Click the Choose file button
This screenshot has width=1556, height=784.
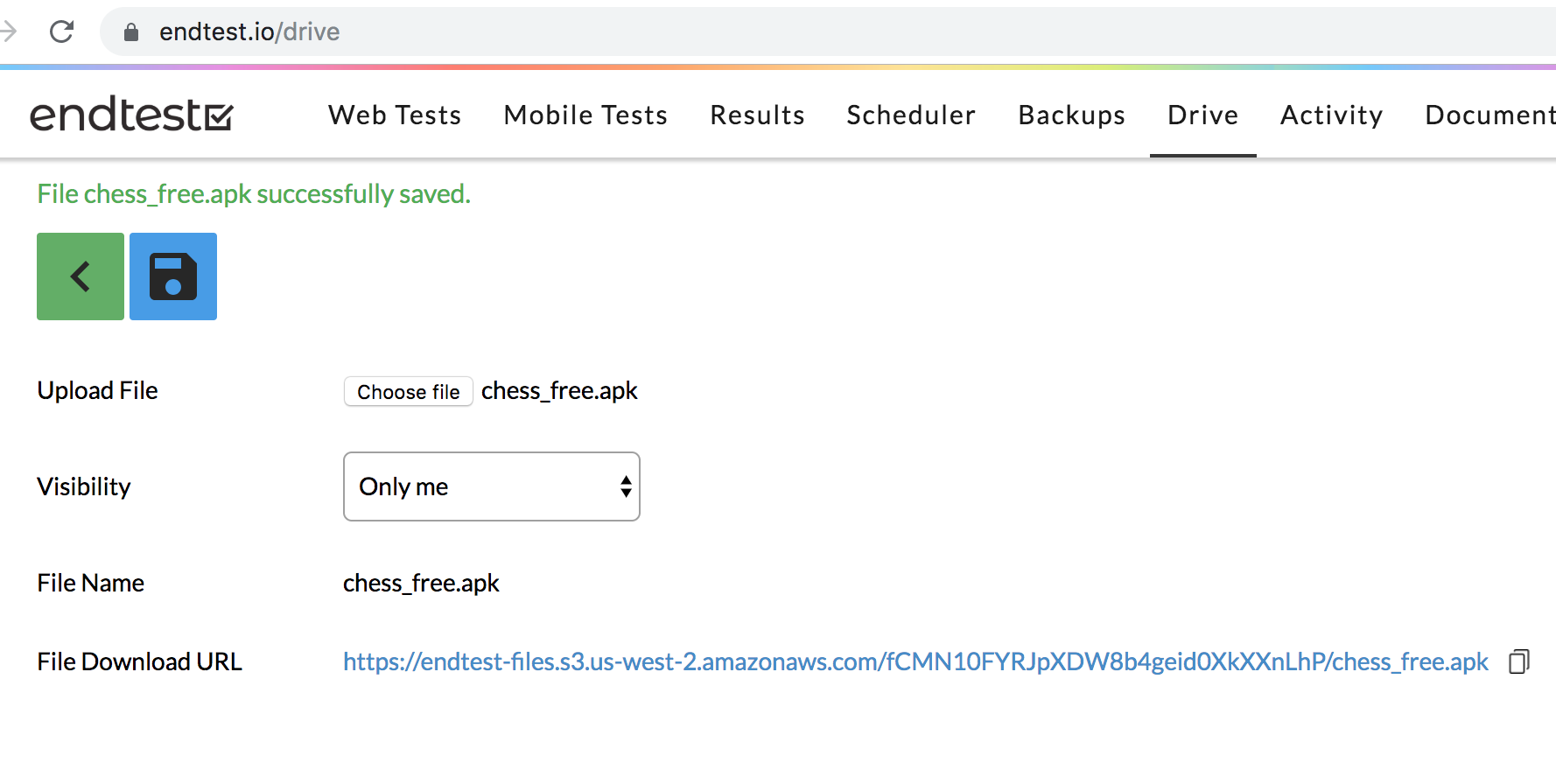pos(408,391)
